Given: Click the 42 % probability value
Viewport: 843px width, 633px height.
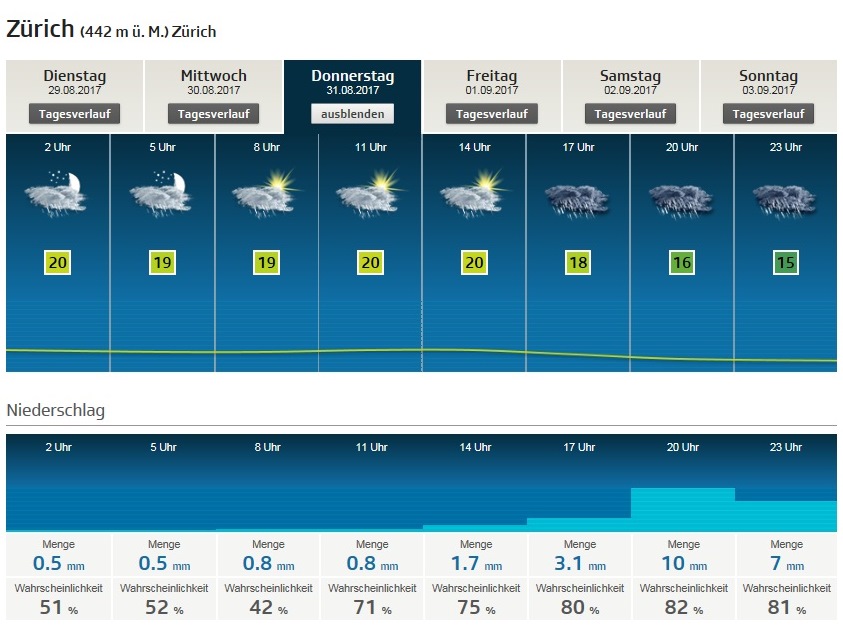Looking at the screenshot, I should 268,608.
